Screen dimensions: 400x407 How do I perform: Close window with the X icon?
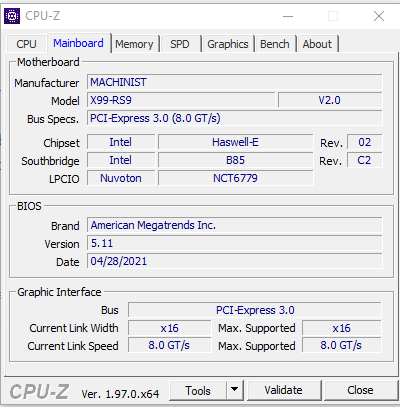pos(379,16)
